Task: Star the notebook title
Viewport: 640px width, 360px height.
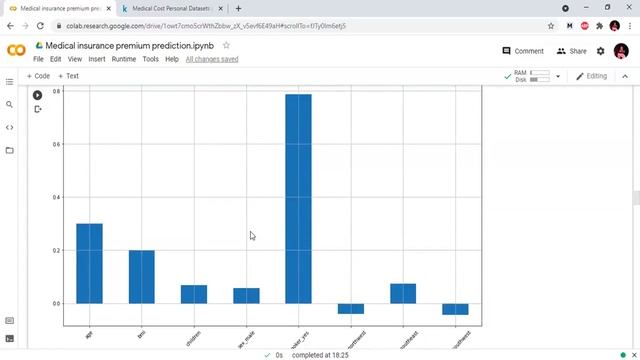Action: (226, 45)
